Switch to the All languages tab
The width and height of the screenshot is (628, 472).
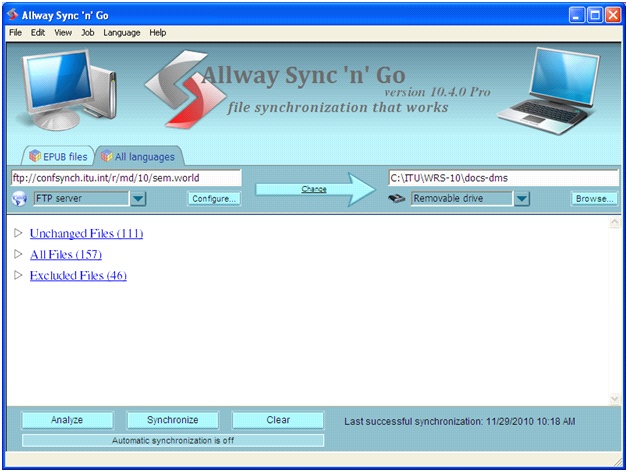pyautogui.click(x=139, y=156)
